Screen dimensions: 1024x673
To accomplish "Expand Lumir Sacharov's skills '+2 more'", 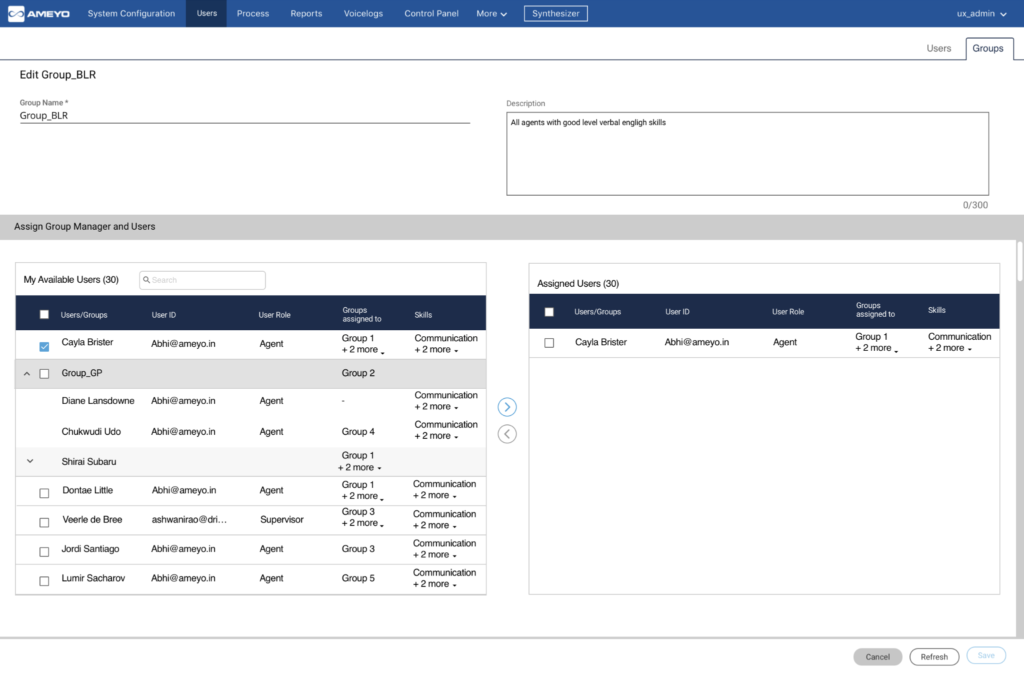I will [435, 584].
